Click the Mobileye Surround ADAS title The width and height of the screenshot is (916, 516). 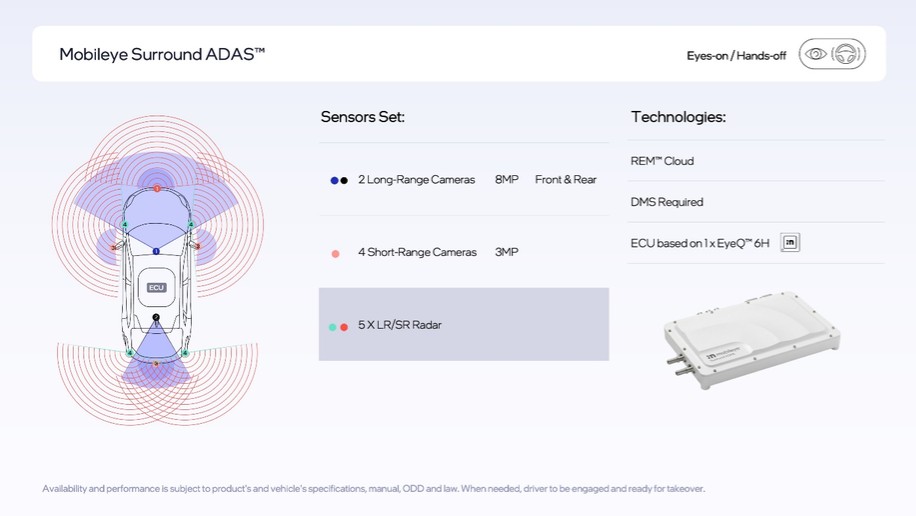coord(162,54)
